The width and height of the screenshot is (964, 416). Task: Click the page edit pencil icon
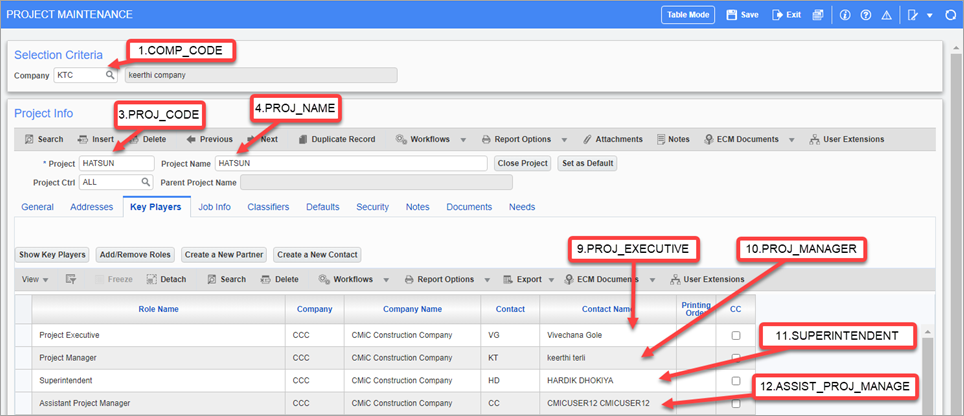[912, 15]
